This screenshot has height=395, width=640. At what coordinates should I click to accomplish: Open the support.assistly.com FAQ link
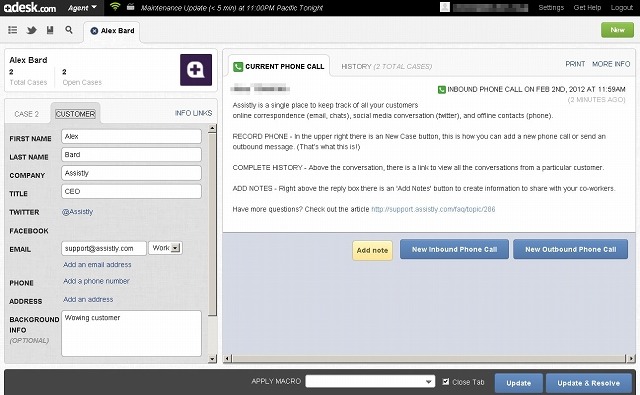coord(433,209)
